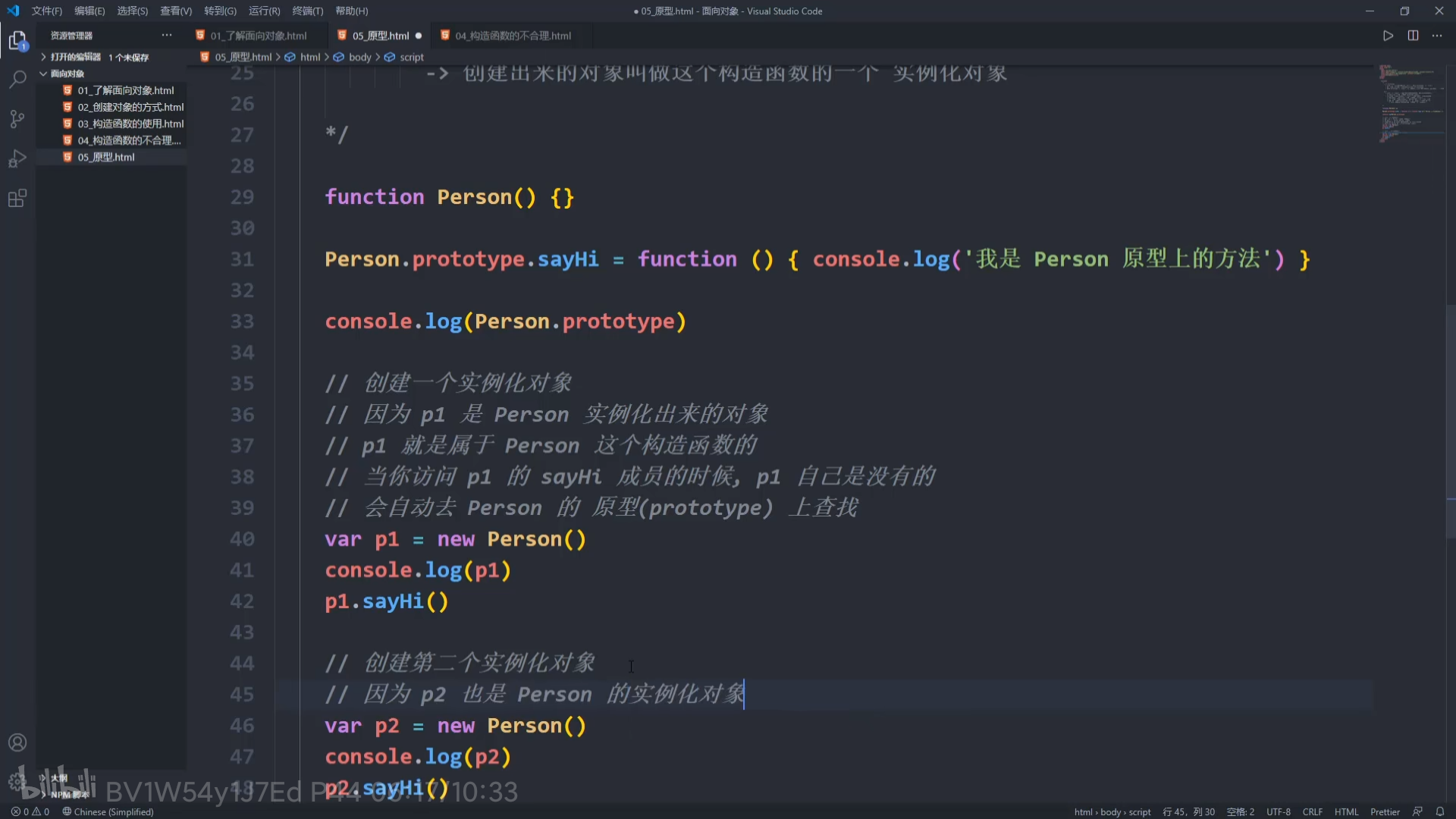
Task: Open the Run and Debug view
Action: click(17, 158)
